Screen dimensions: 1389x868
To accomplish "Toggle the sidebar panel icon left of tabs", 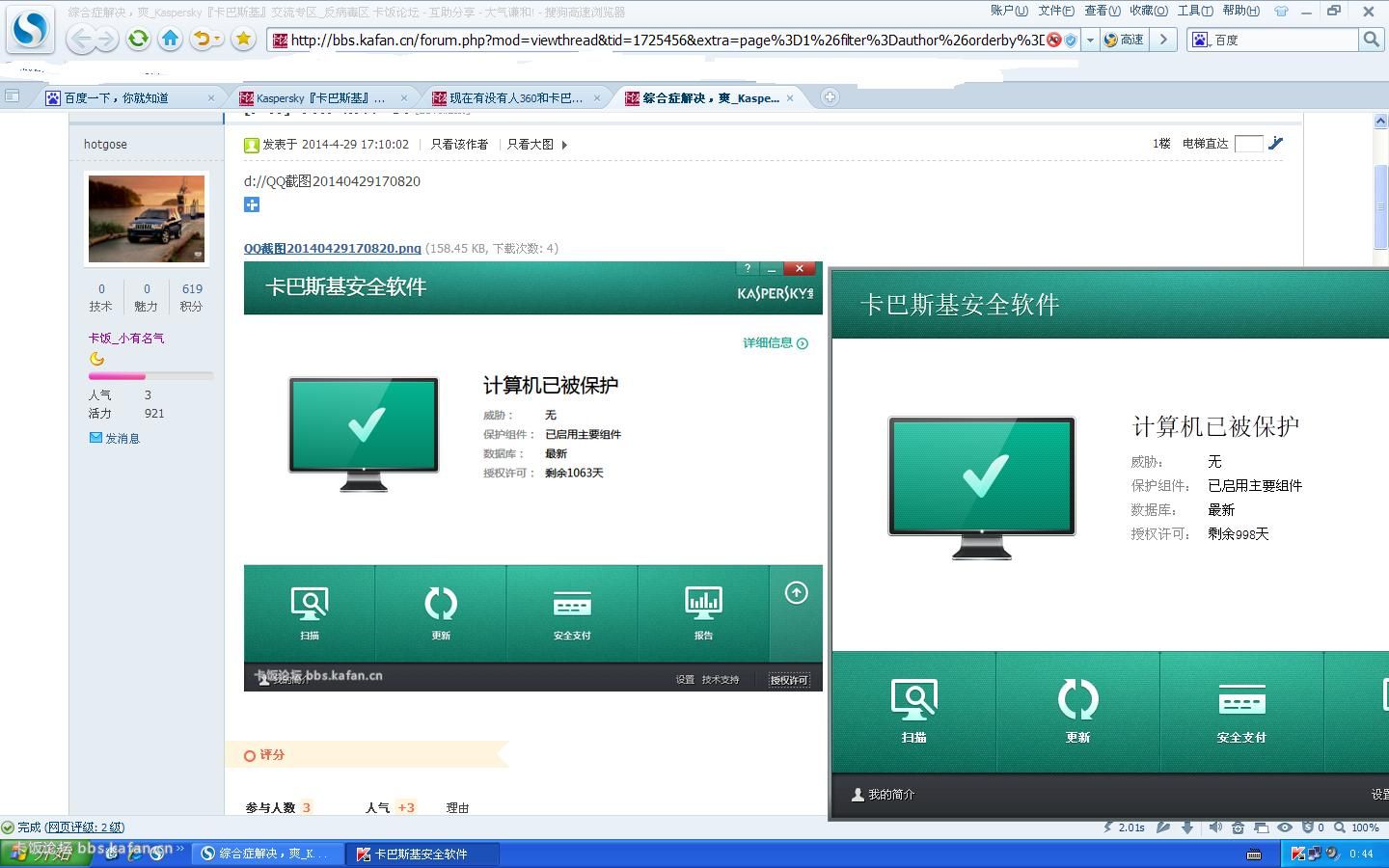I will [x=13, y=95].
